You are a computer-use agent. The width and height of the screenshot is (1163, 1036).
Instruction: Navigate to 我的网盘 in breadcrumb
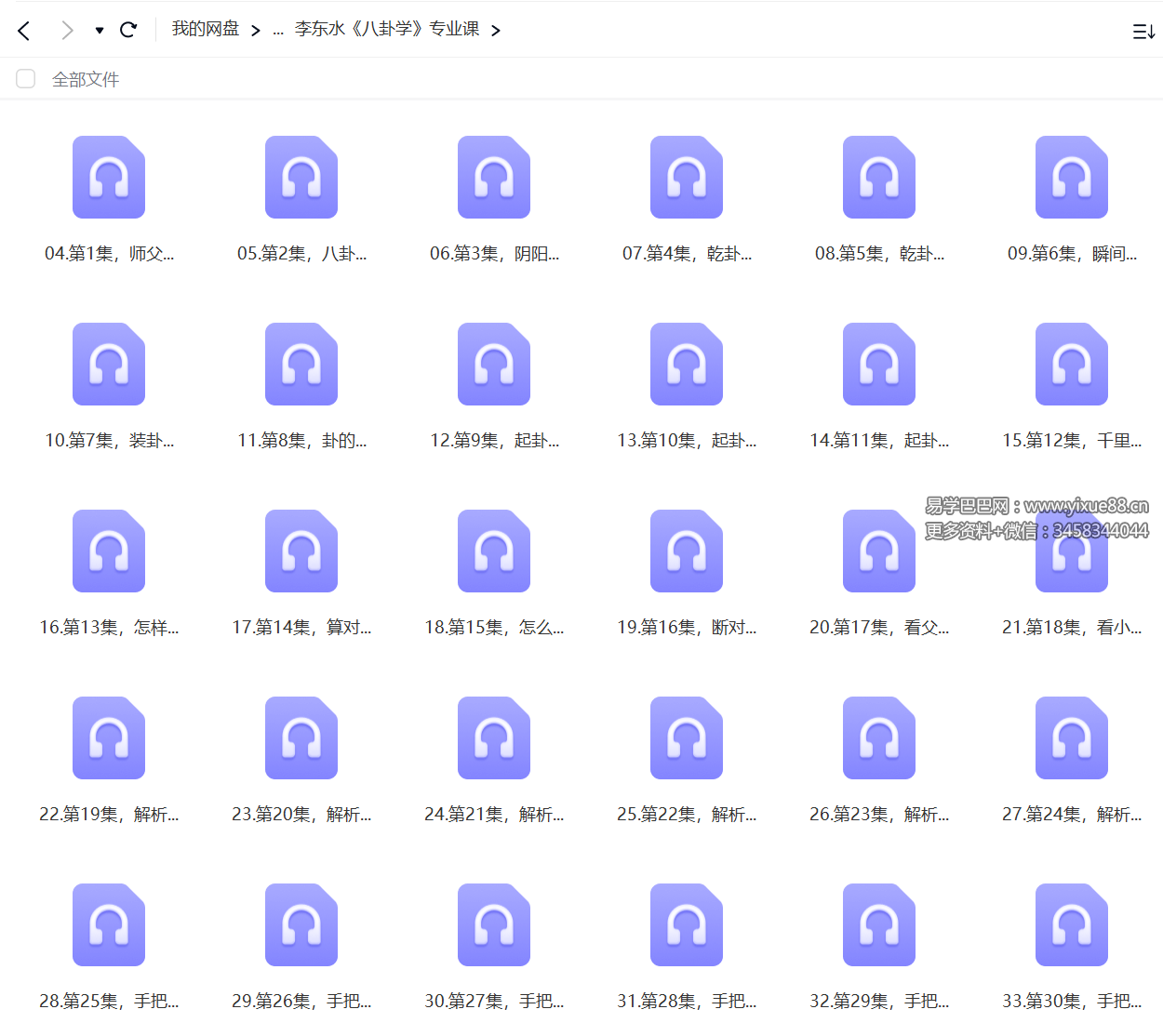click(x=206, y=30)
